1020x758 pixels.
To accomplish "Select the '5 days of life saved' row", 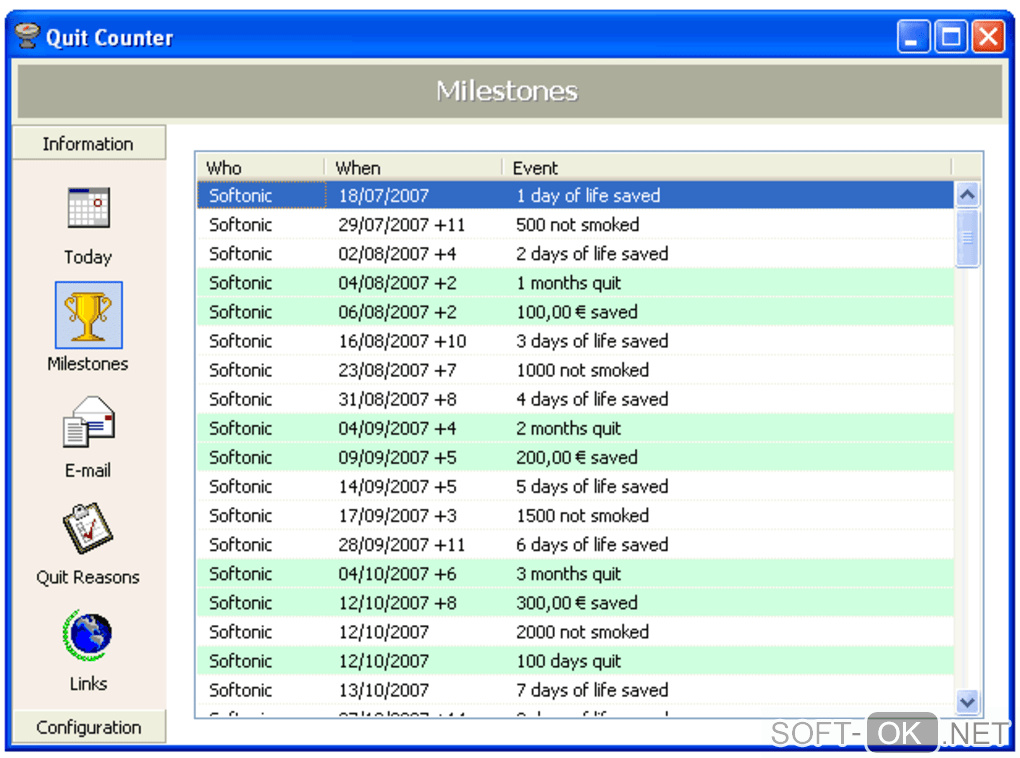I will (x=576, y=486).
